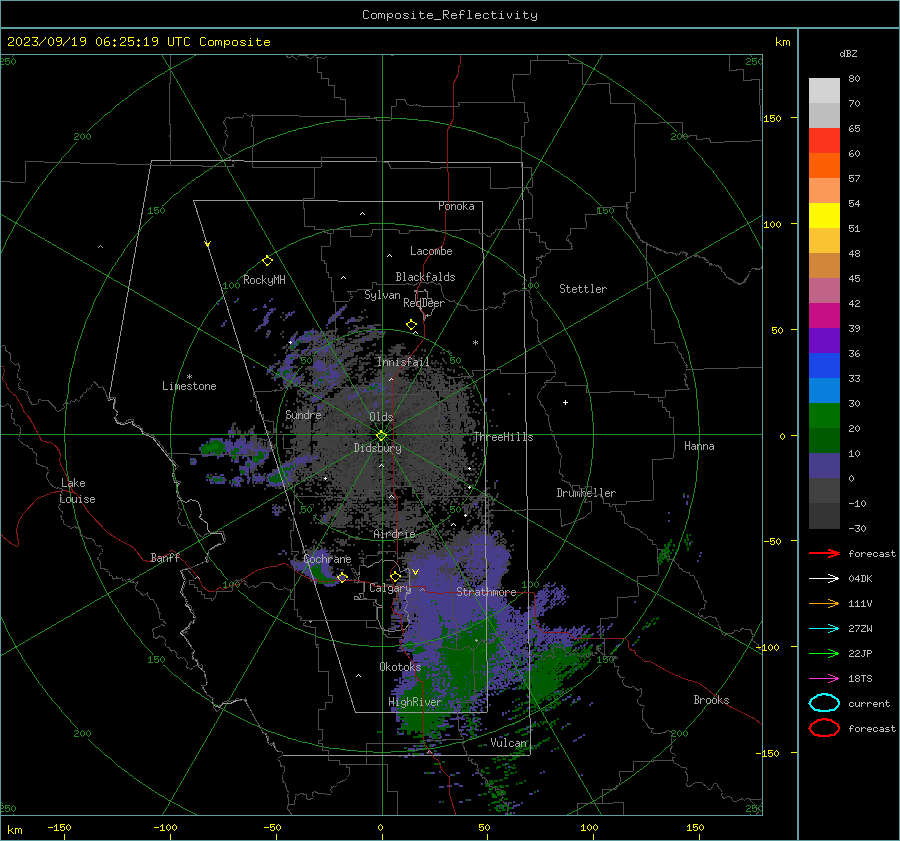
Task: Select the orange 111V arrow icon
Action: click(x=824, y=603)
